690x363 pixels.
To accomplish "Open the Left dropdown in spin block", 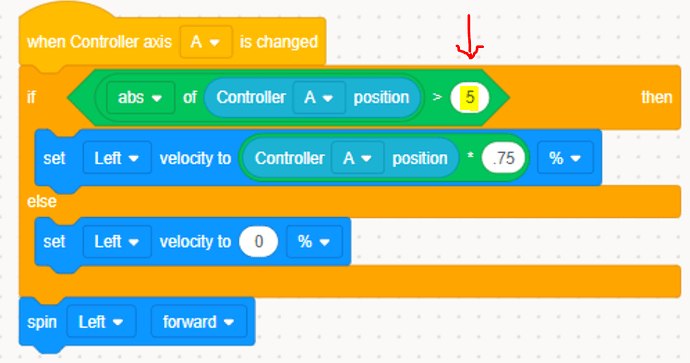I will pos(101,322).
